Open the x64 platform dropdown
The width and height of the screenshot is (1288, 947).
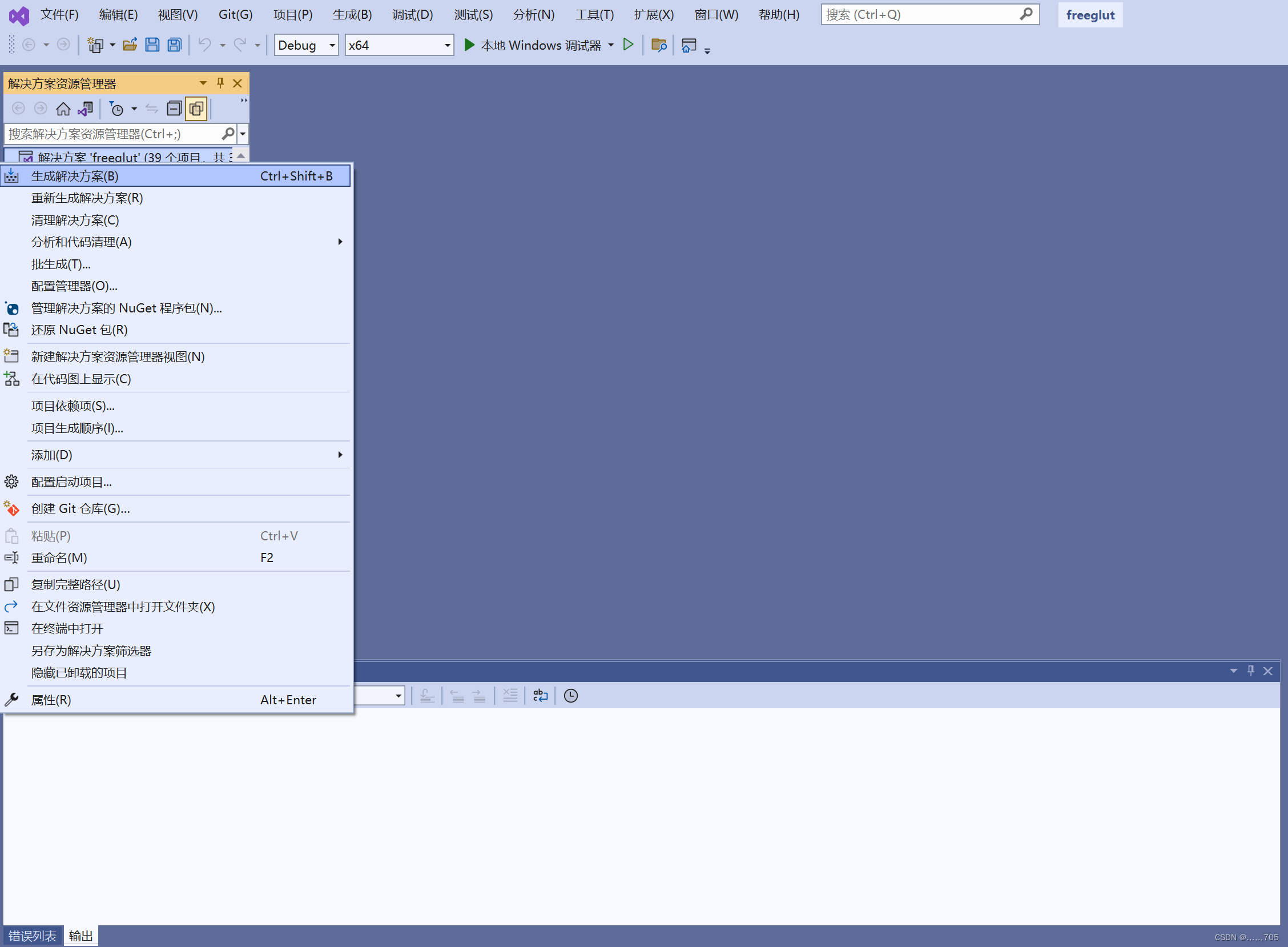[x=447, y=45]
